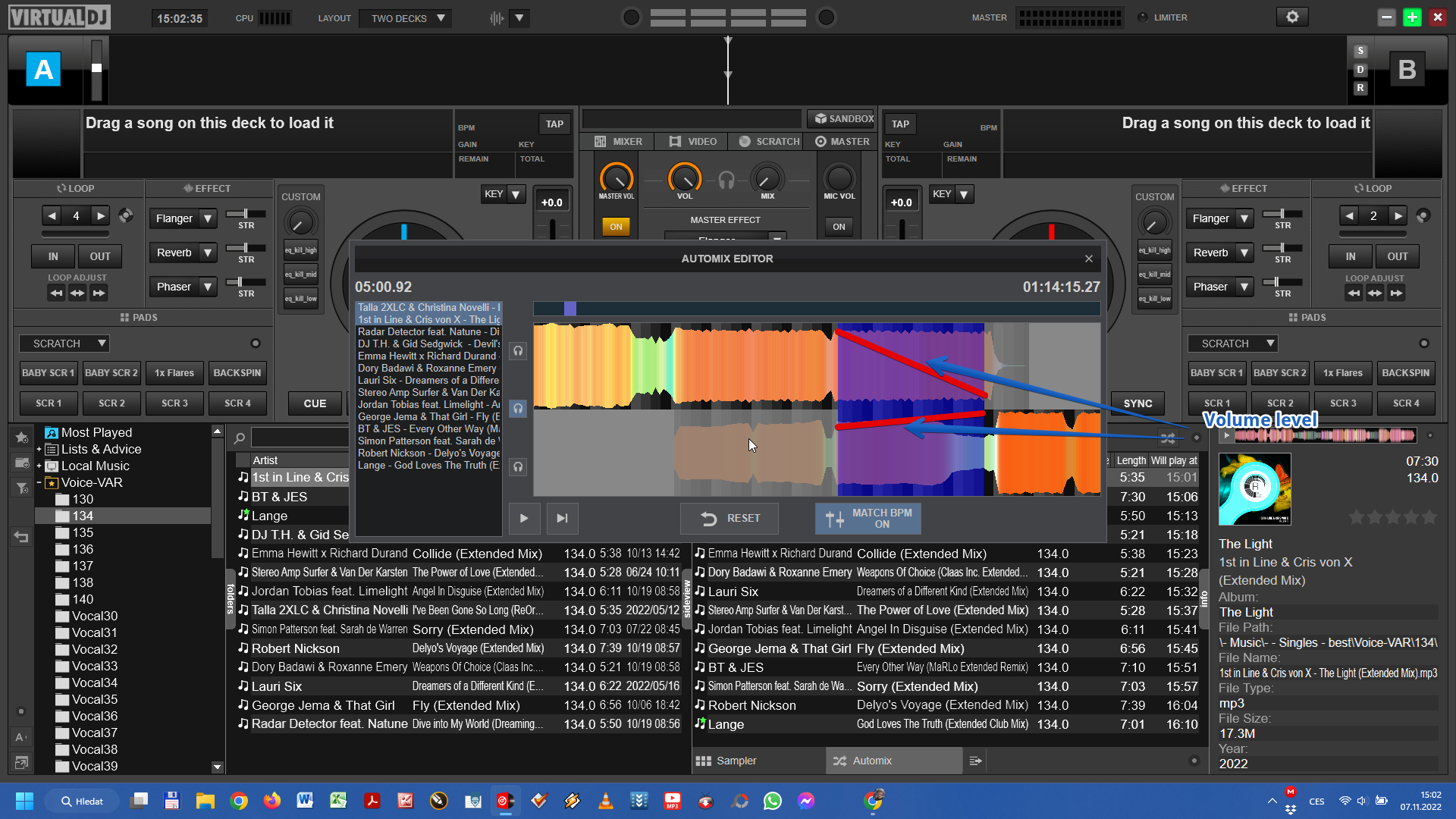The image size is (1456, 819).
Task: Double the loop size on deck A
Action: (100, 216)
